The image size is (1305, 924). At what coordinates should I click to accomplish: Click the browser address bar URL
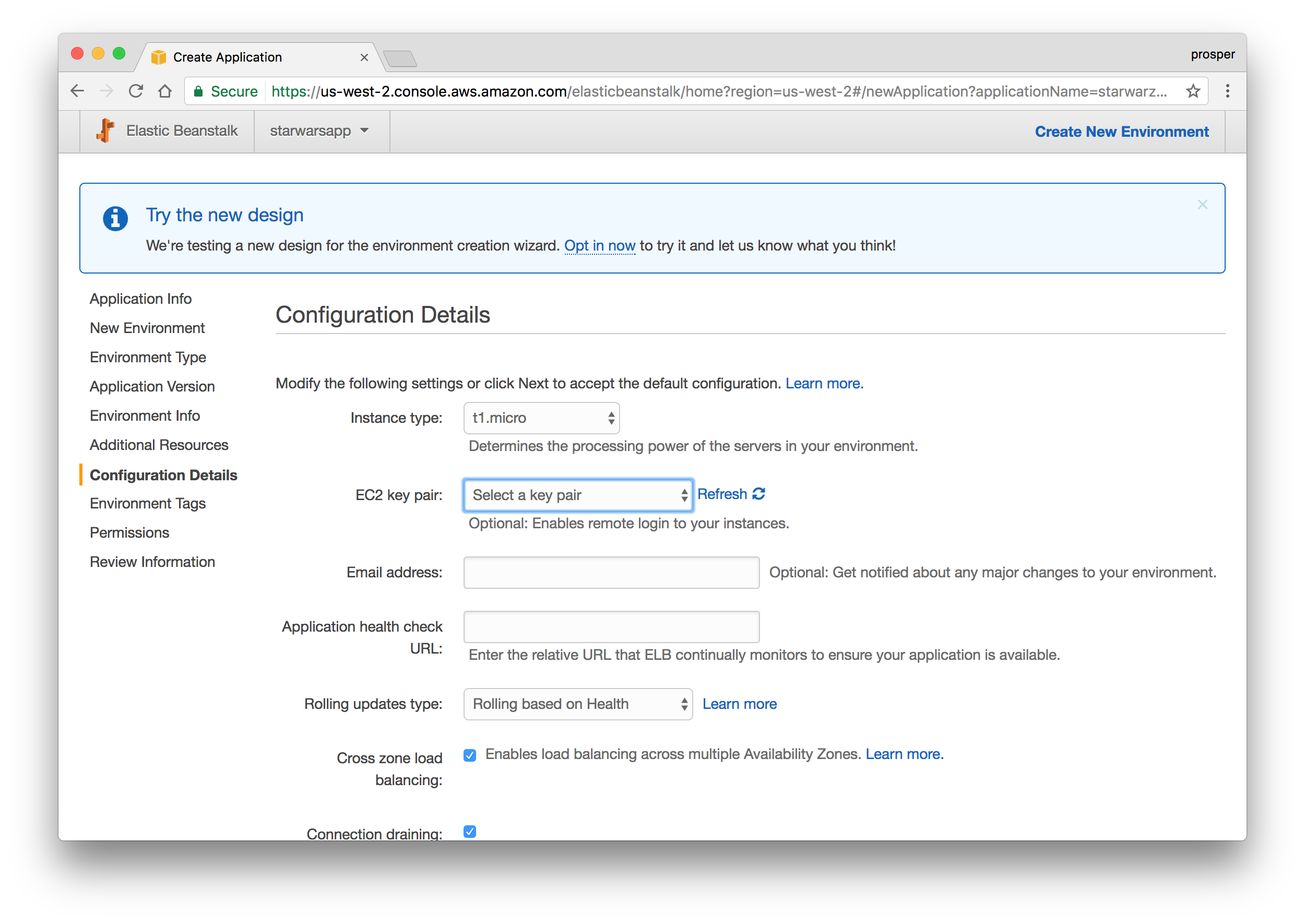(x=719, y=91)
